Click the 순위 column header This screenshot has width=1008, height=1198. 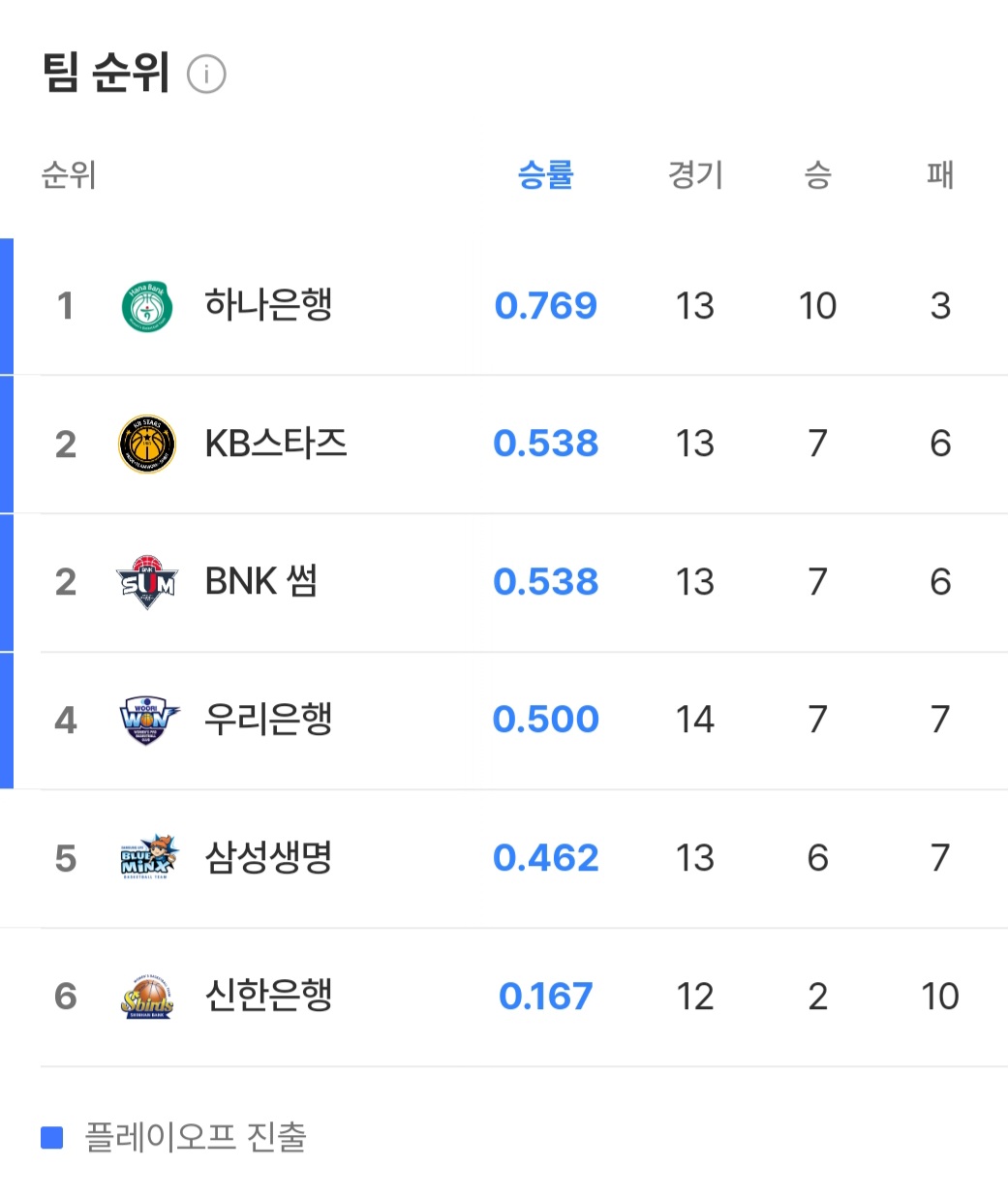point(69,175)
